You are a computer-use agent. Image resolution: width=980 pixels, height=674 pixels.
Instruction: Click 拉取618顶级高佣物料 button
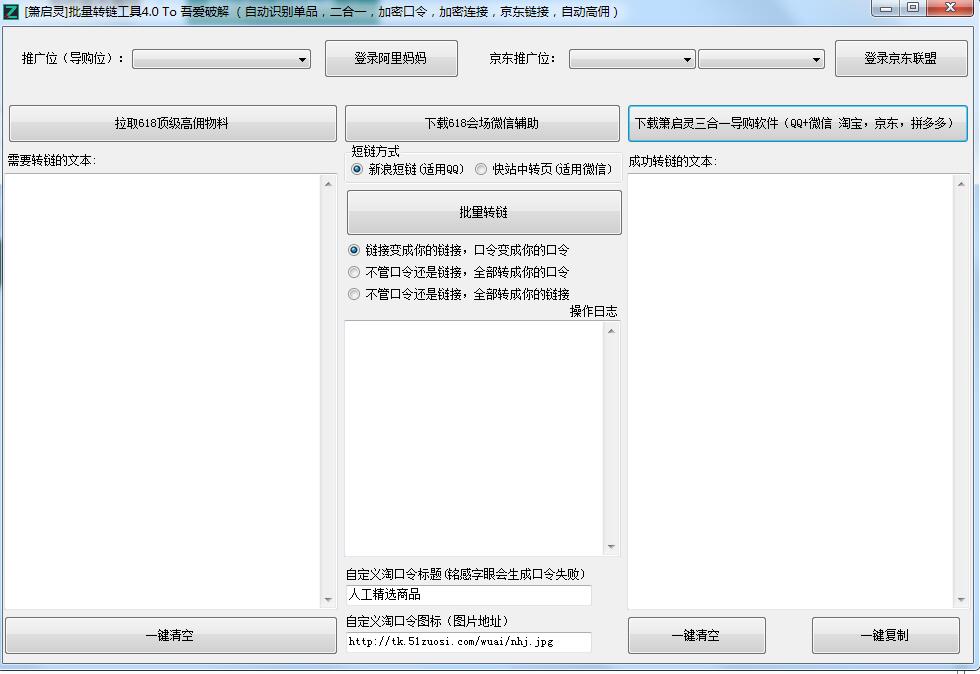coord(171,122)
